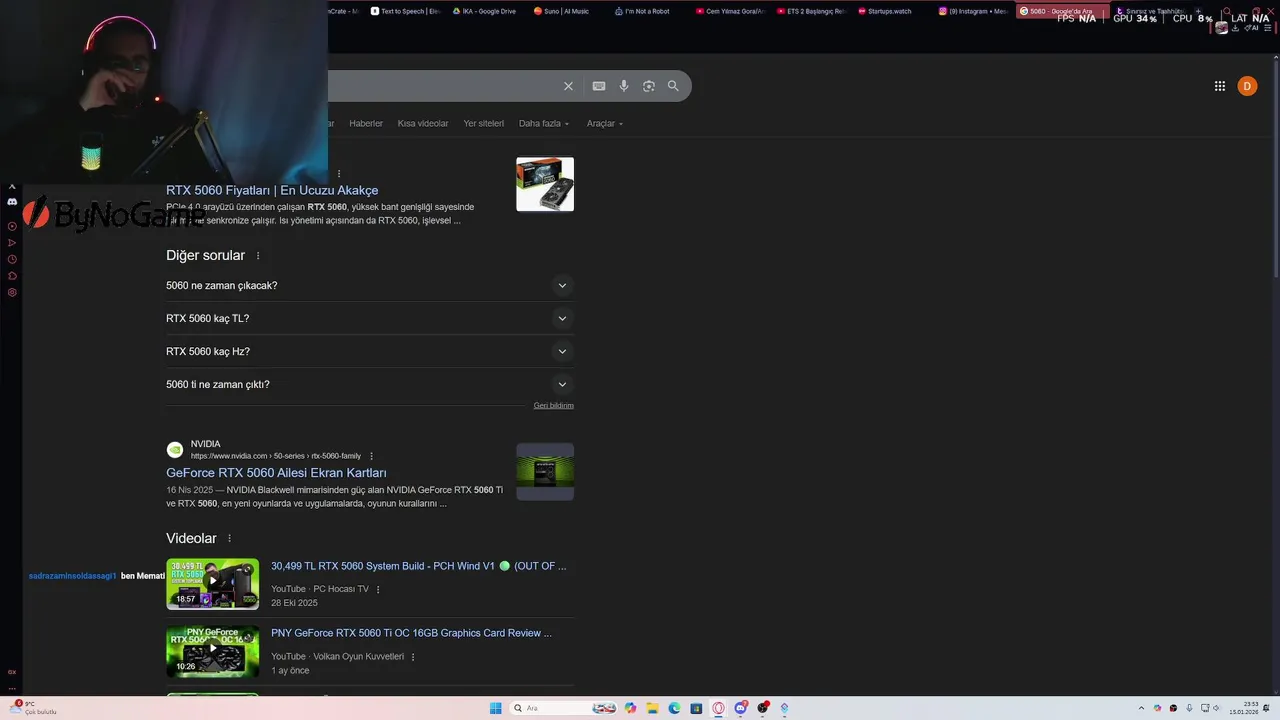This screenshot has height=720, width=1280.
Task: Open History clock icon in sidebar
Action: (12, 259)
